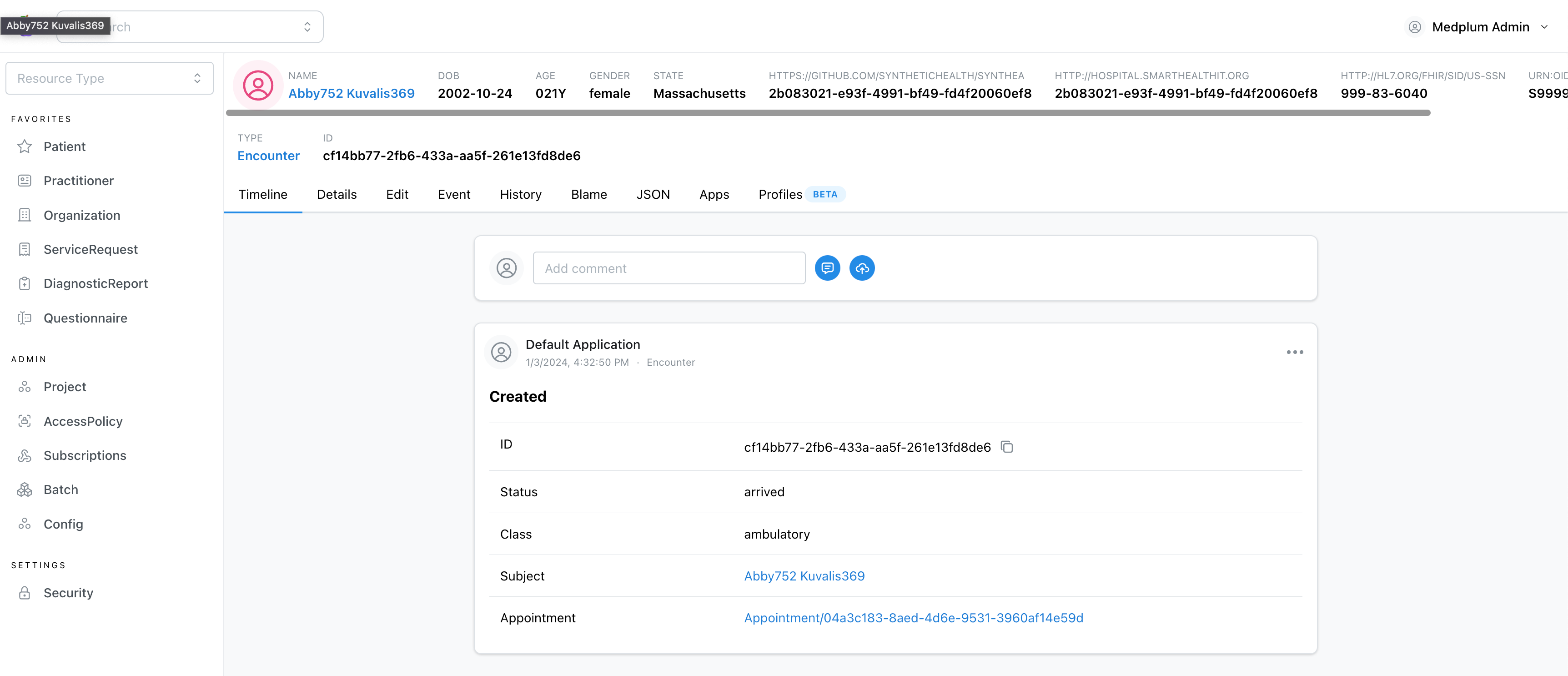Expand the Medplum Admin user menu chevron
The height and width of the screenshot is (676, 1568).
[x=1544, y=27]
